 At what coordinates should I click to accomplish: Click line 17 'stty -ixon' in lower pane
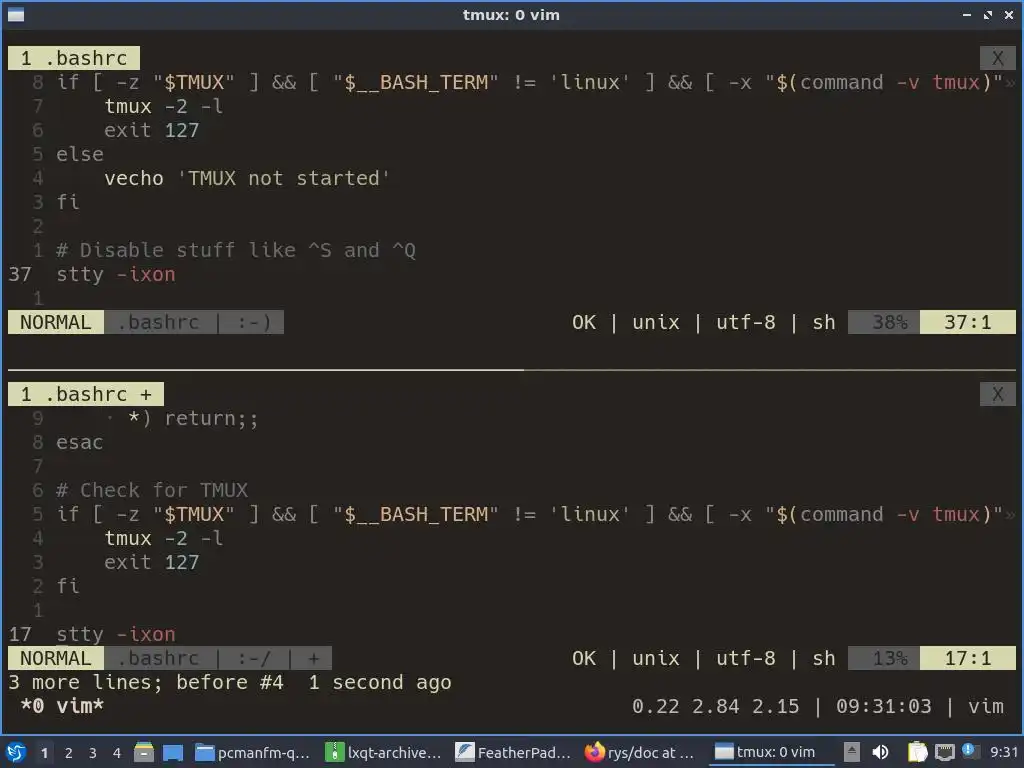point(116,635)
